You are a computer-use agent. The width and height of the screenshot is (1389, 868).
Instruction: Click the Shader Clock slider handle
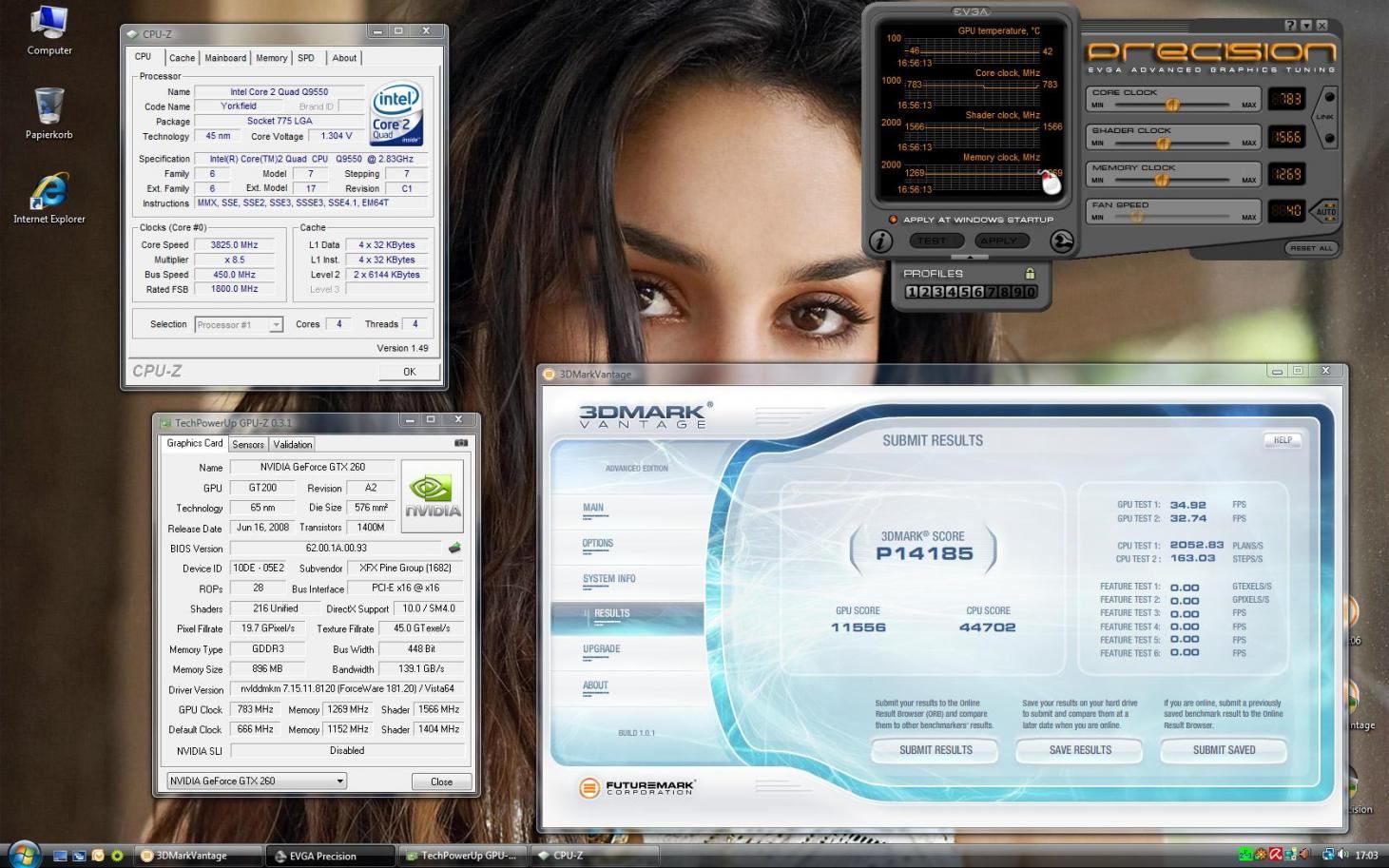point(1163,143)
